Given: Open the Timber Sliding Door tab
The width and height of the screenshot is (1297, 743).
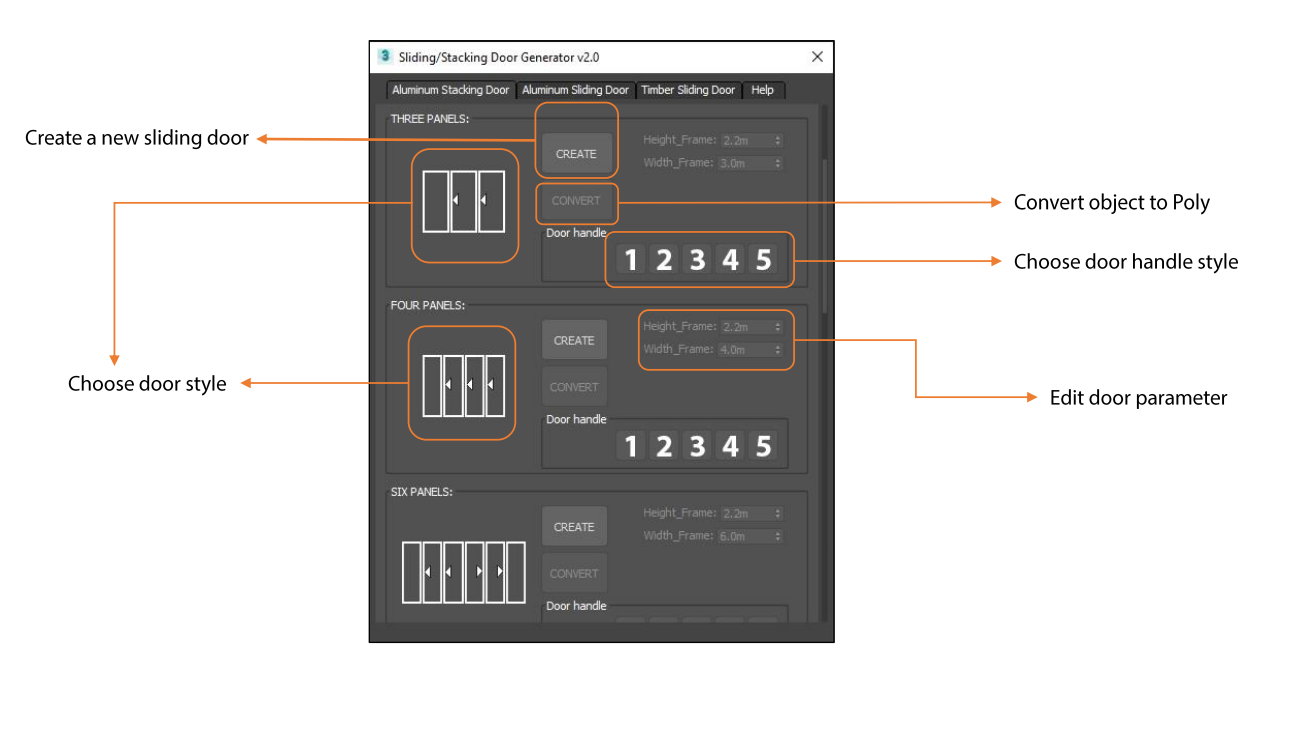Looking at the screenshot, I should (688, 90).
